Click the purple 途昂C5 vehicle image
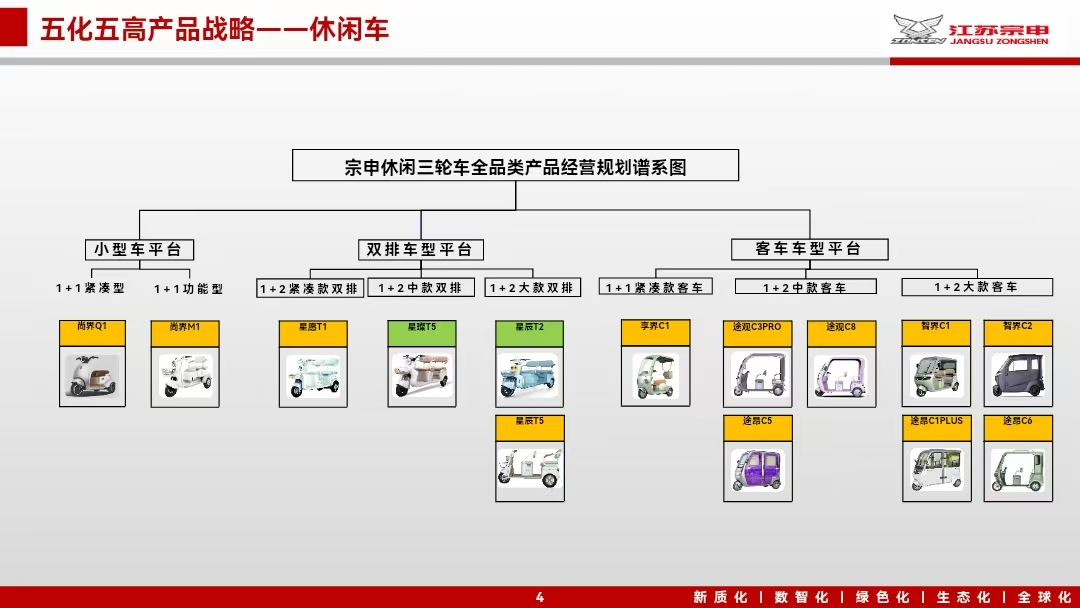 pyautogui.click(x=758, y=470)
